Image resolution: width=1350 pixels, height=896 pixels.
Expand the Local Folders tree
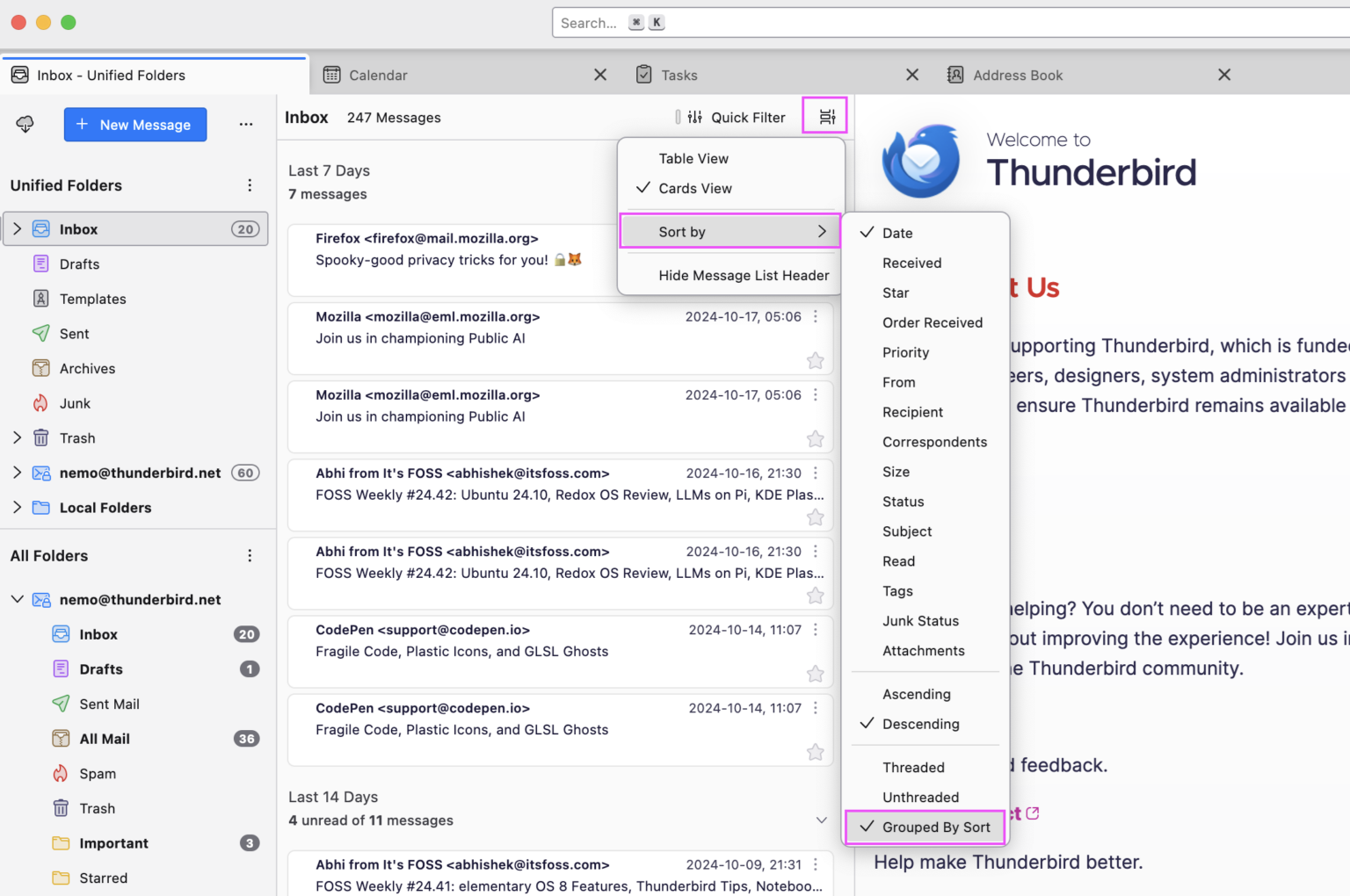click(x=17, y=508)
